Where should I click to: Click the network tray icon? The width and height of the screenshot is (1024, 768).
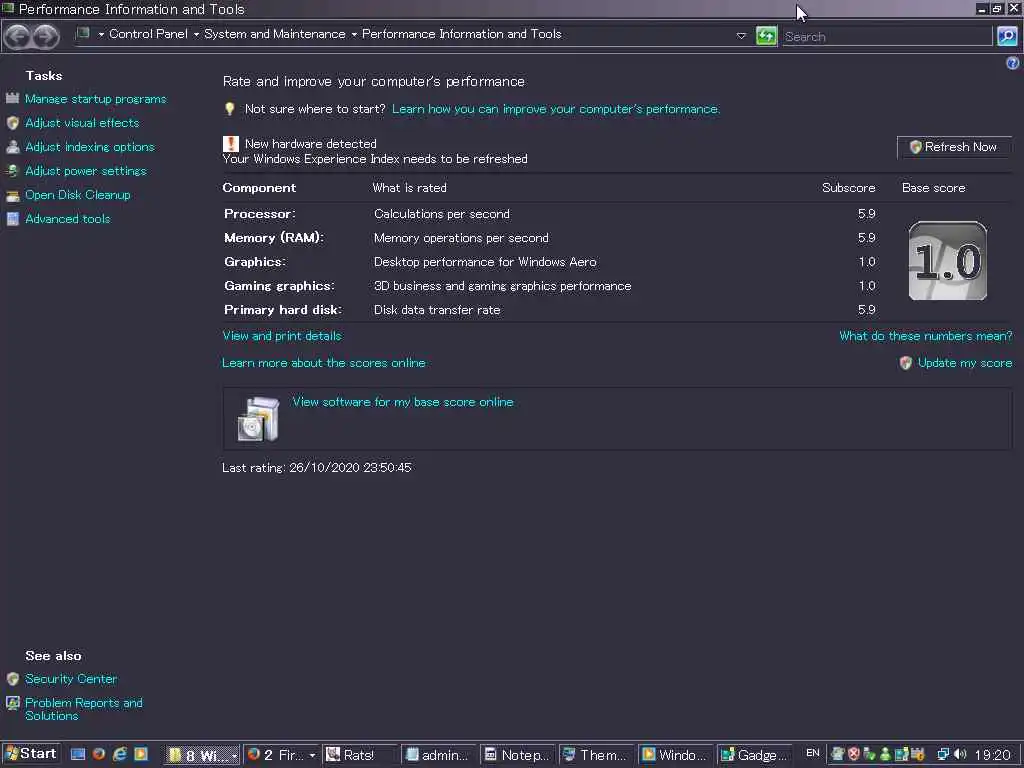[x=943, y=754]
